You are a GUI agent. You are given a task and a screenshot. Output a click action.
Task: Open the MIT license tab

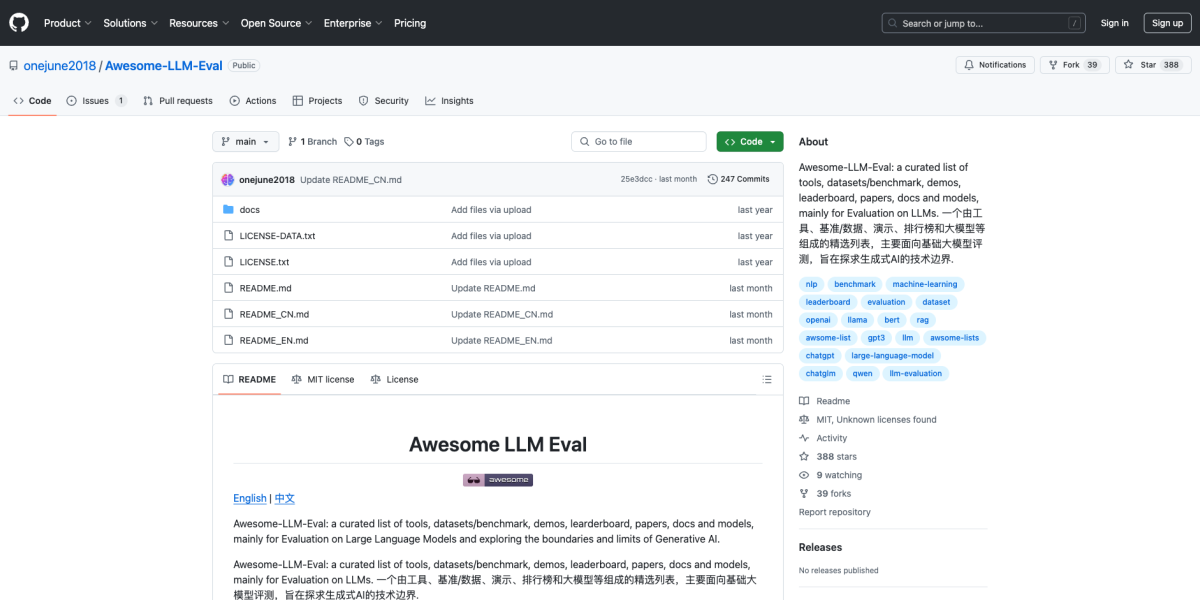tap(323, 380)
